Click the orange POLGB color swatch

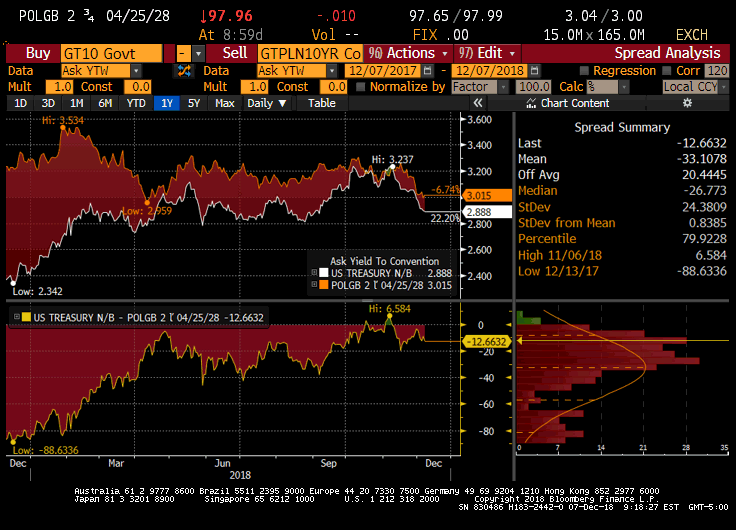pos(323,285)
